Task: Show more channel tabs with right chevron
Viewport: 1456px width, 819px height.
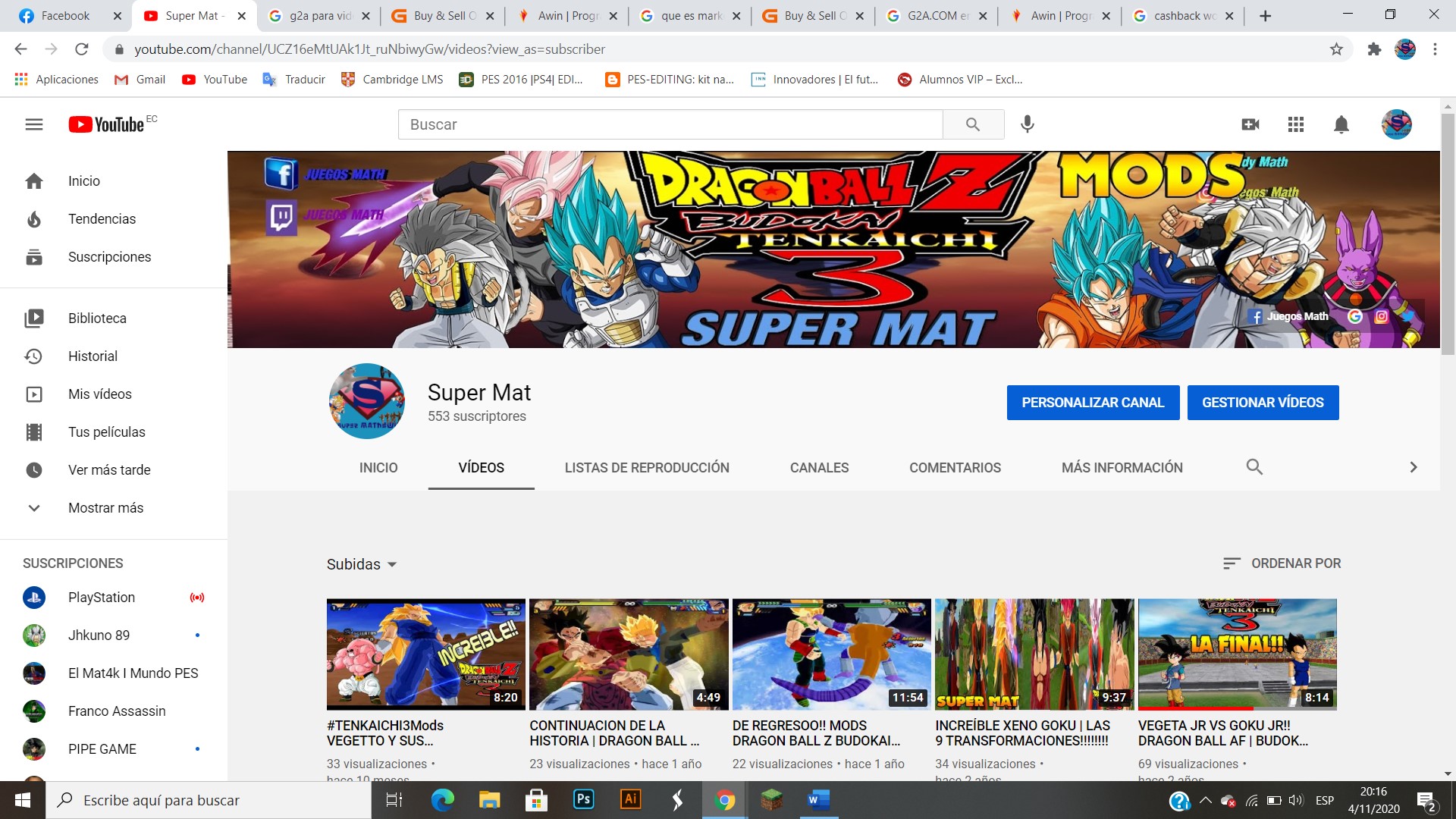Action: (x=1413, y=467)
